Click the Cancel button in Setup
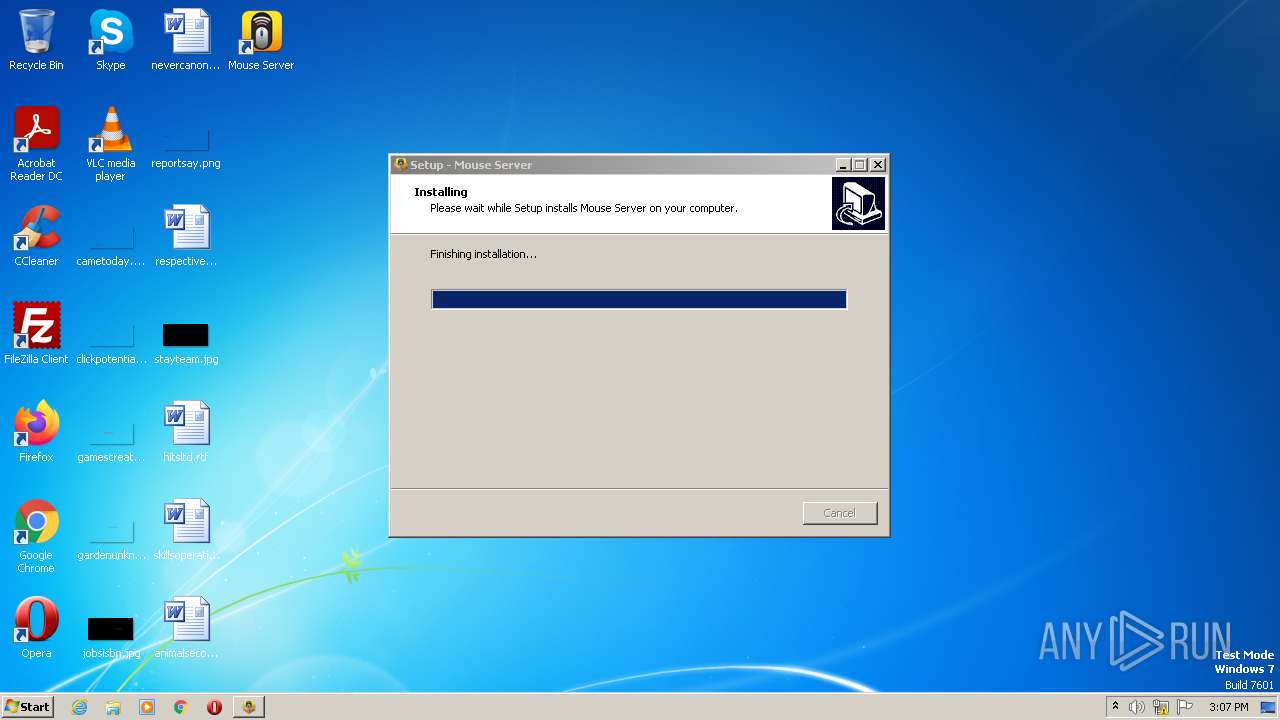This screenshot has height=720, width=1280. [840, 513]
